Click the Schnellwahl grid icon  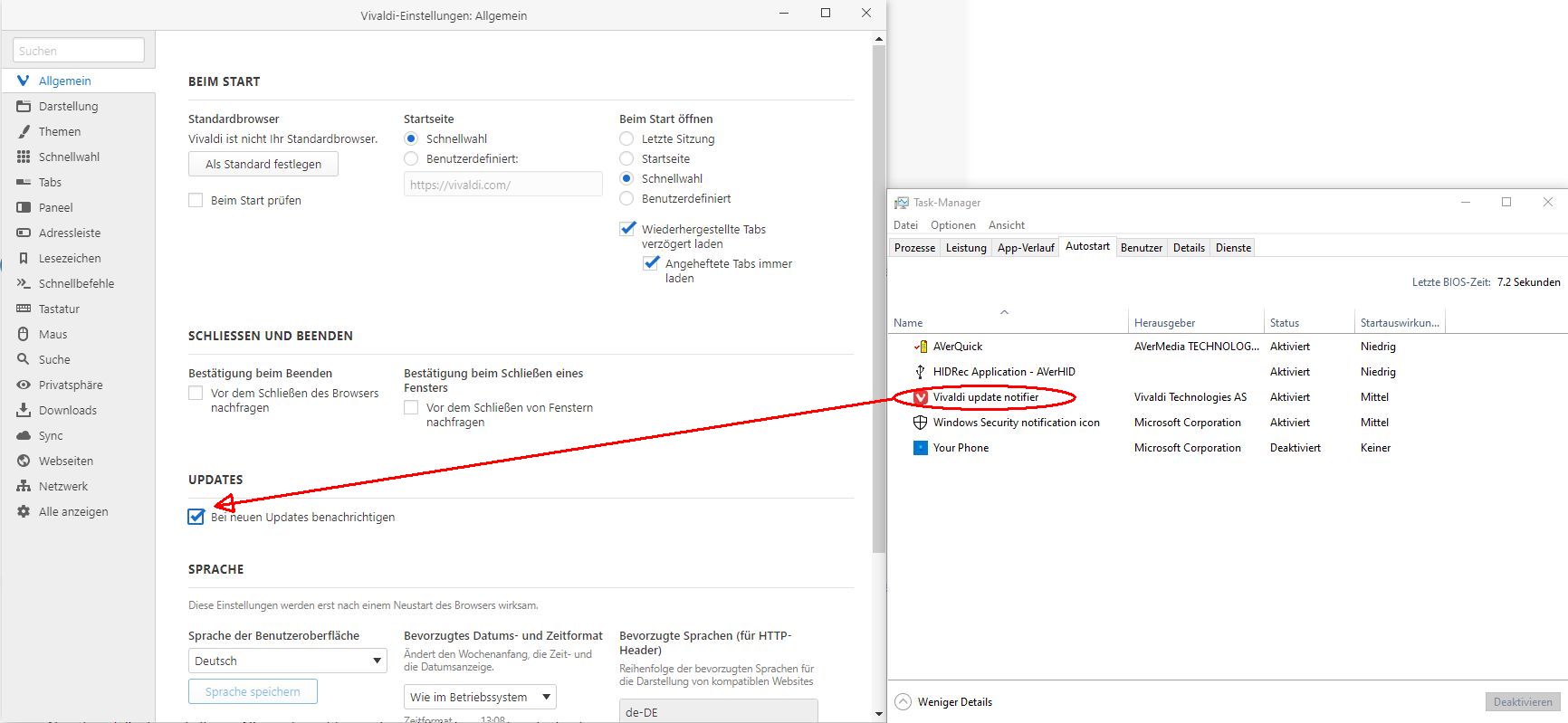point(24,157)
